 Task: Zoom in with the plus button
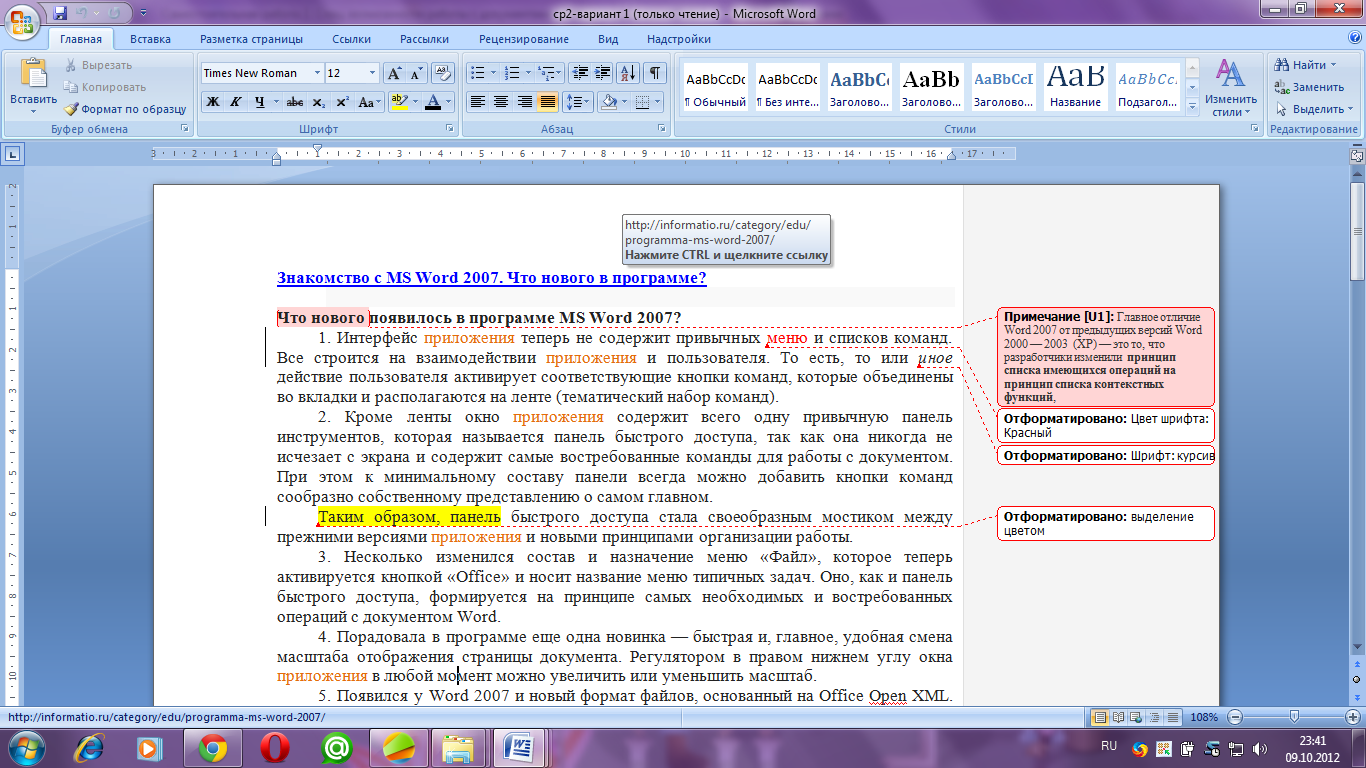1352,717
